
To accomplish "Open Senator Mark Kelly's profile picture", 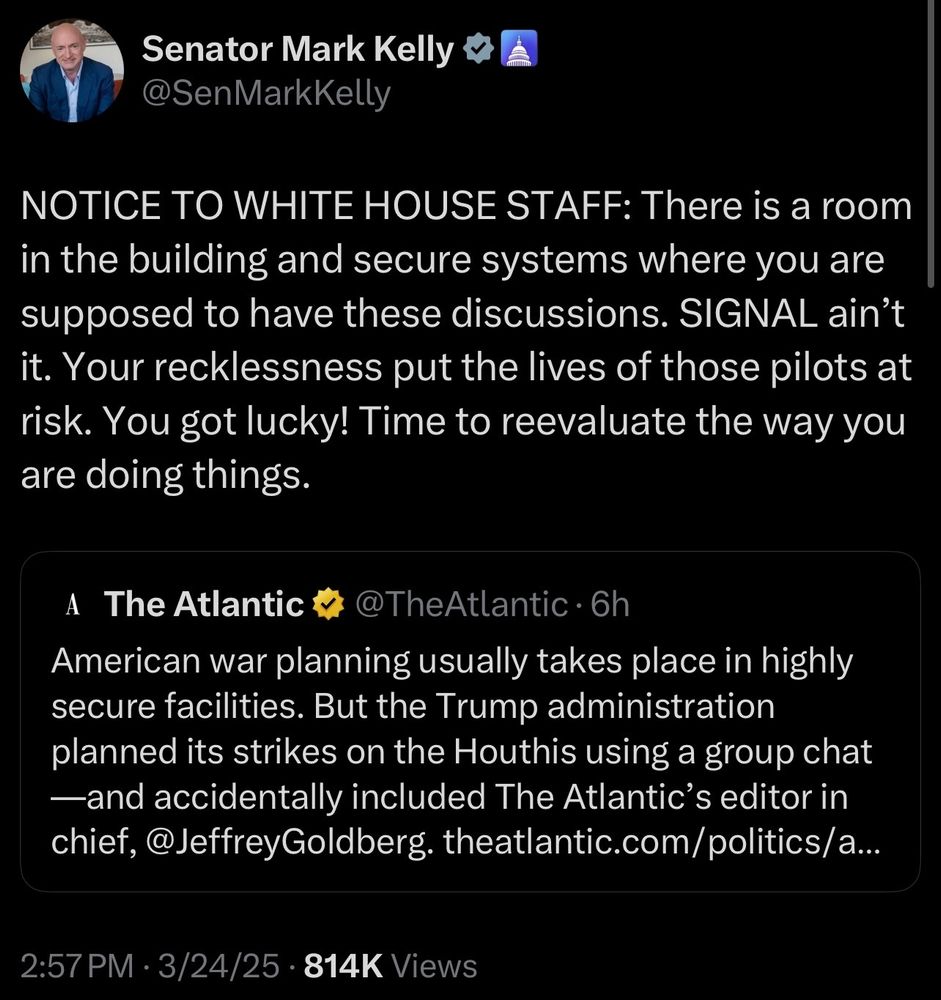I will tap(71, 70).
